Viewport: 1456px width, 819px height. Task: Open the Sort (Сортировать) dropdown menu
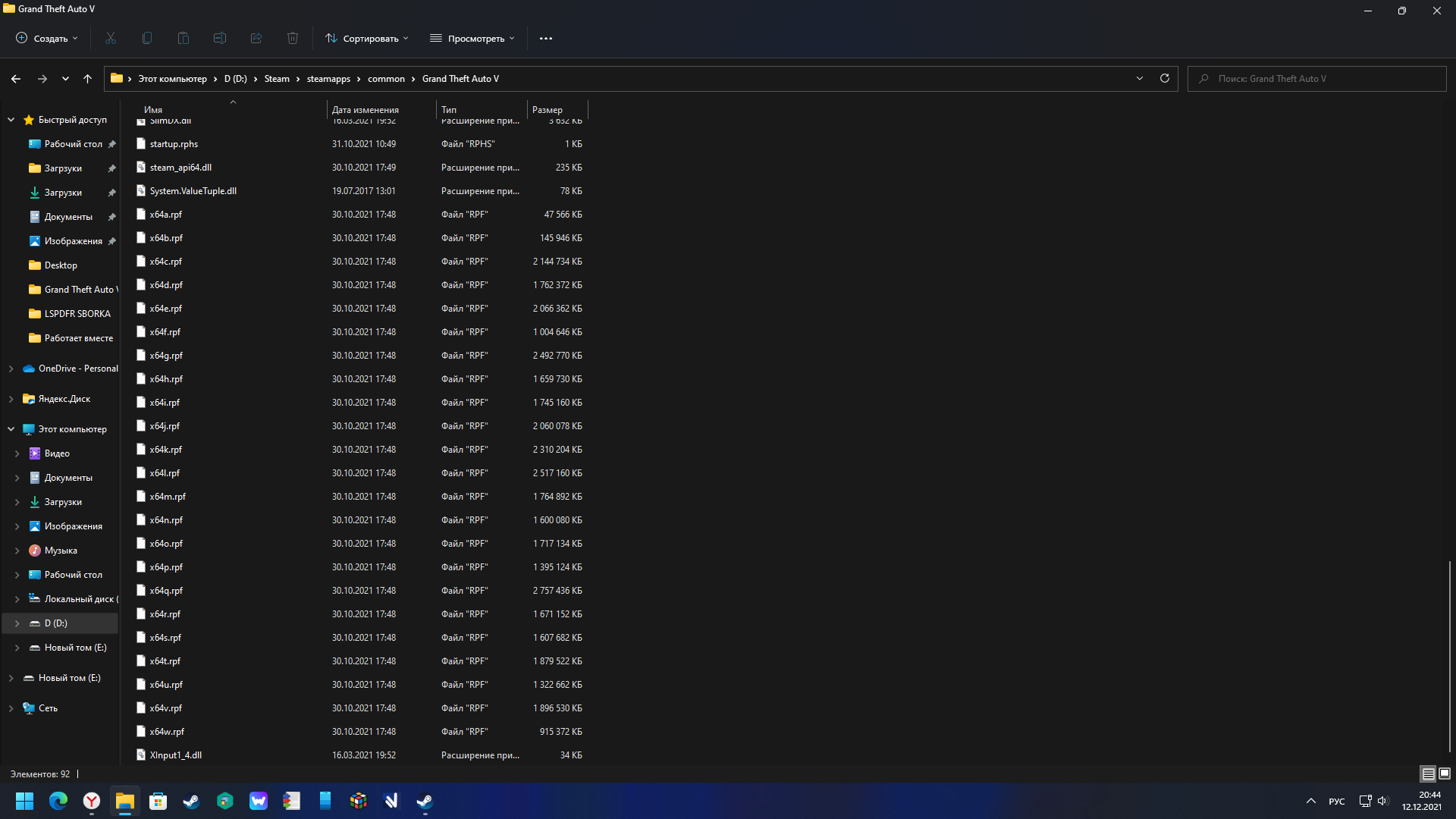[x=367, y=38]
